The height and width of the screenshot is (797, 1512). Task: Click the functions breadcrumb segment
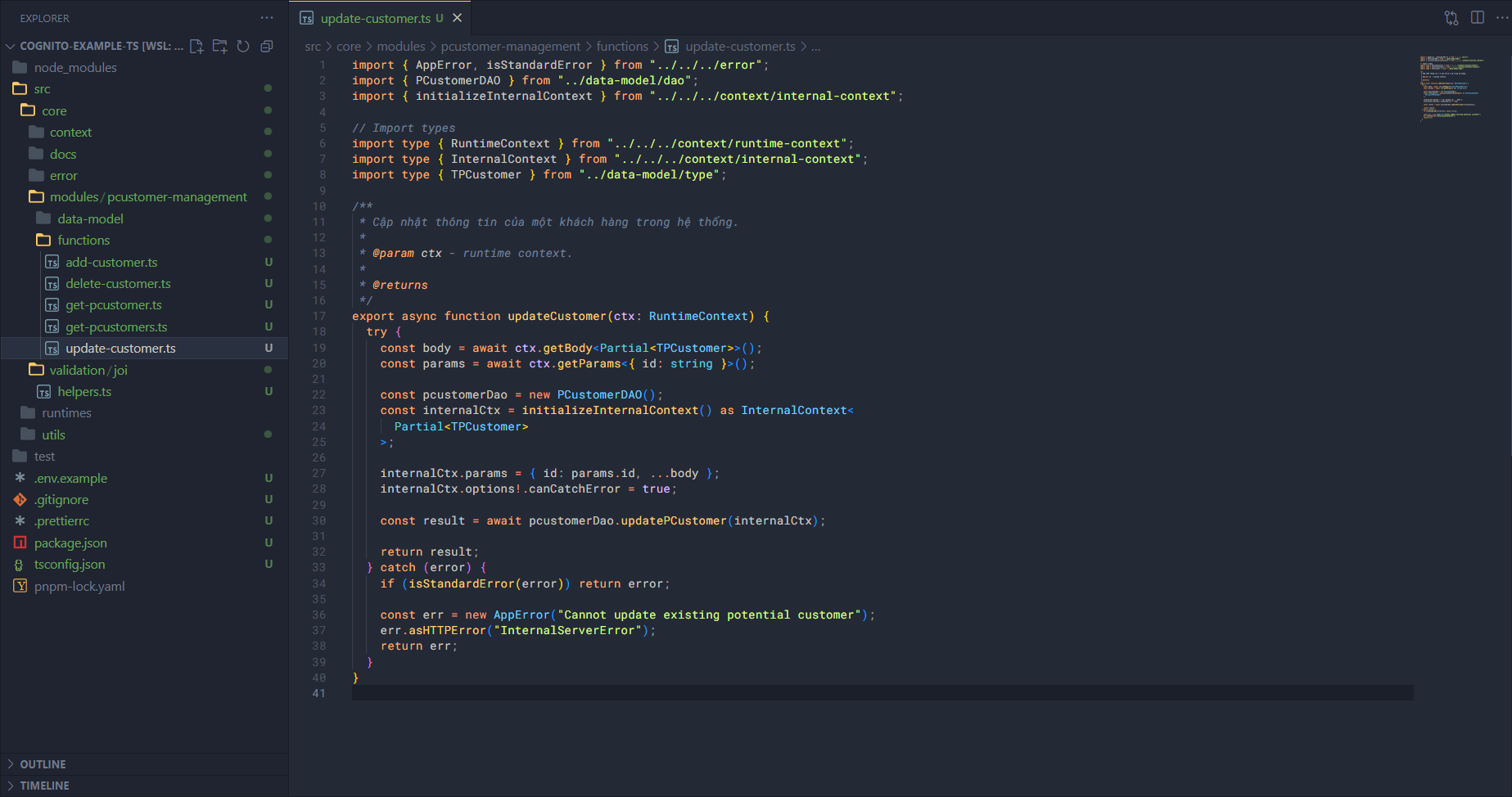[x=621, y=47]
